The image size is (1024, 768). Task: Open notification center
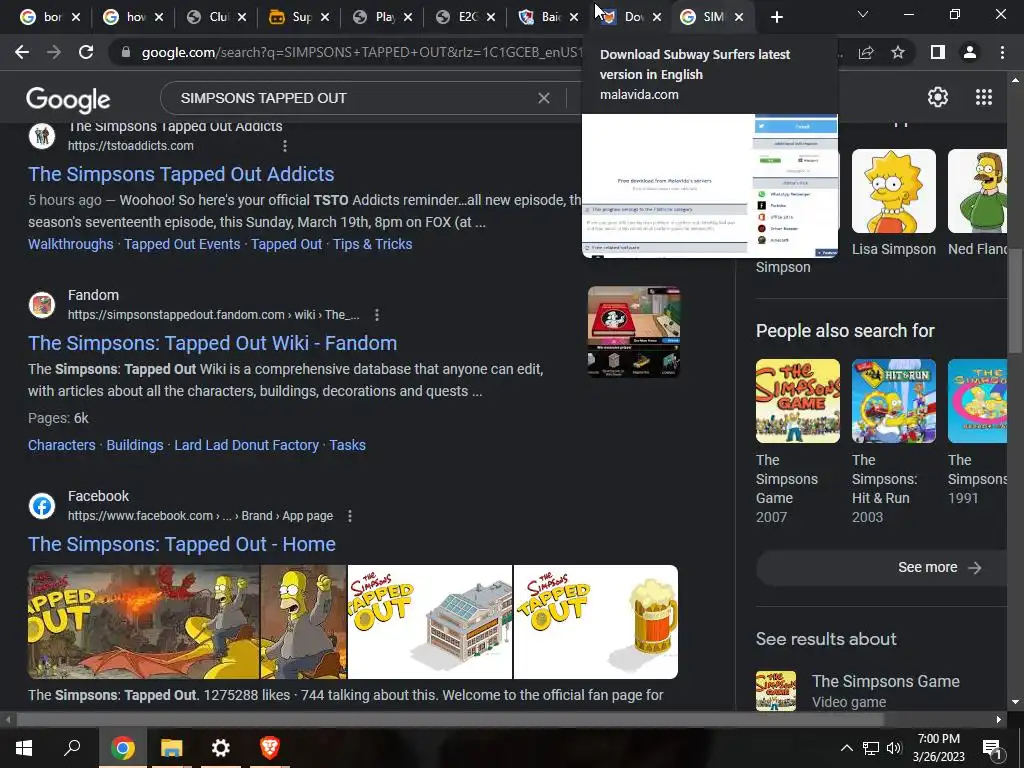click(992, 748)
